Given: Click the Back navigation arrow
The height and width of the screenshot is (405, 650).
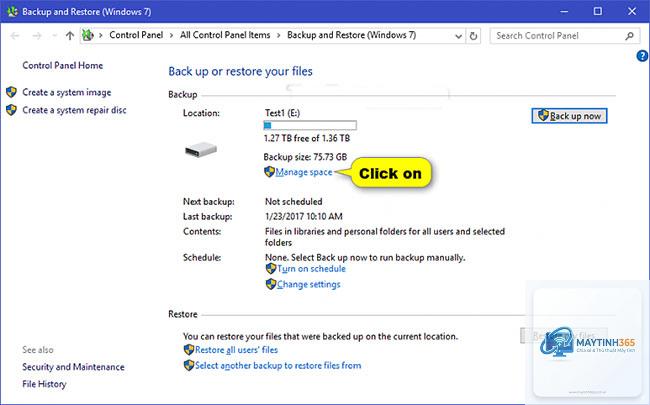Looking at the screenshot, I should 15,36.
